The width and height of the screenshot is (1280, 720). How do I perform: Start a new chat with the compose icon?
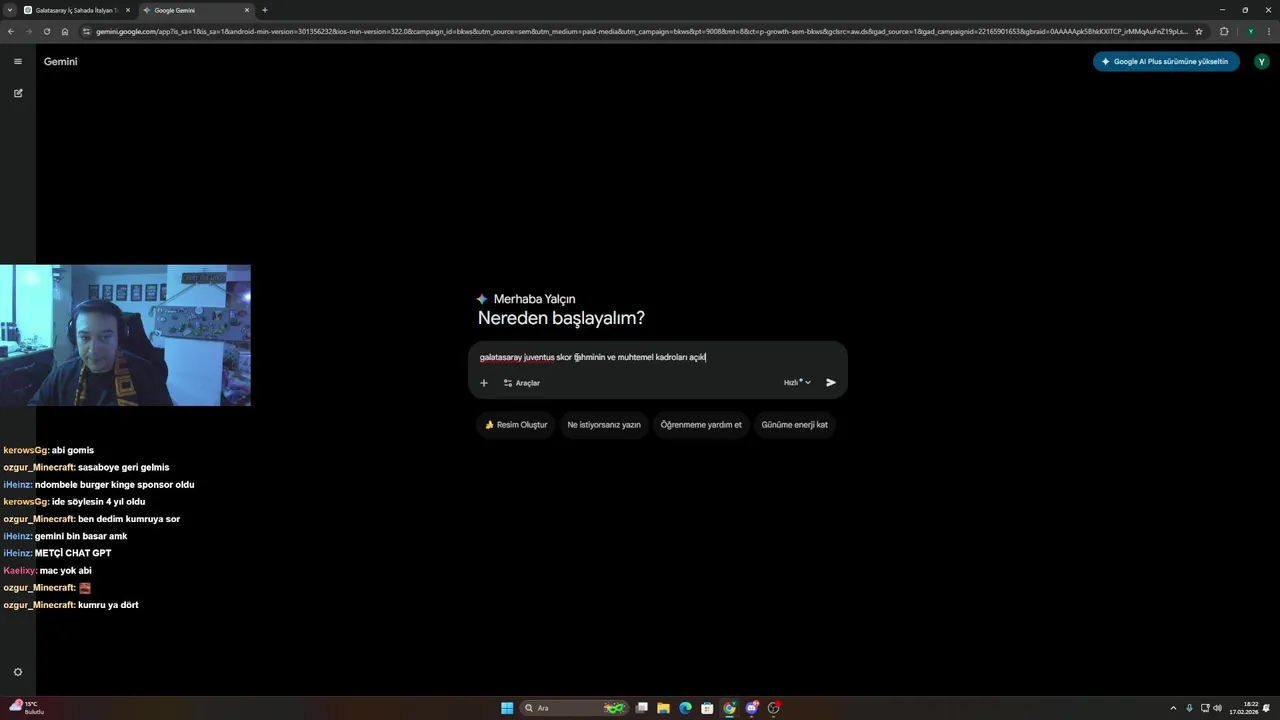[x=17, y=93]
